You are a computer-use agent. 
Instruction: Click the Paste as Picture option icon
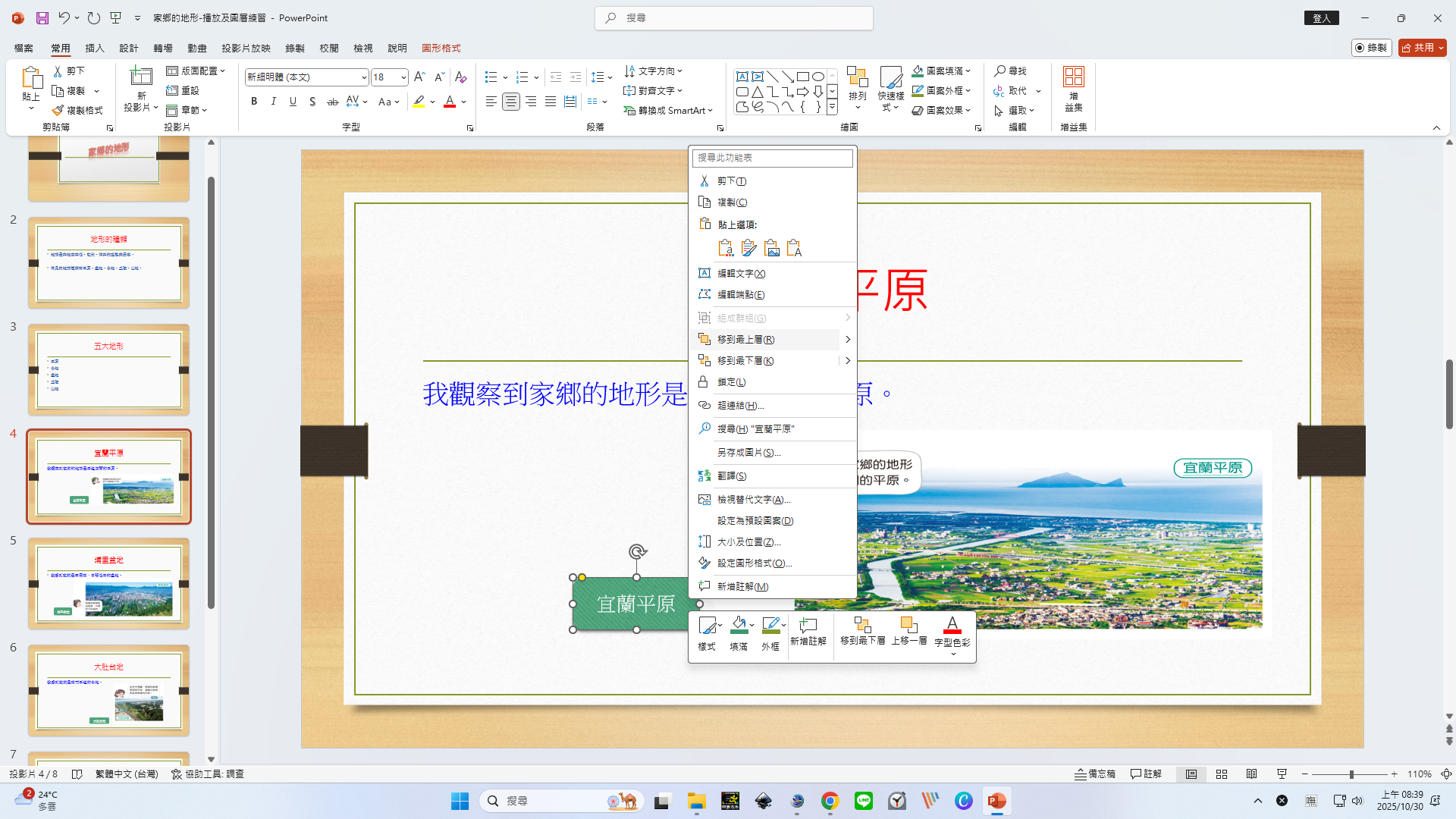(771, 248)
